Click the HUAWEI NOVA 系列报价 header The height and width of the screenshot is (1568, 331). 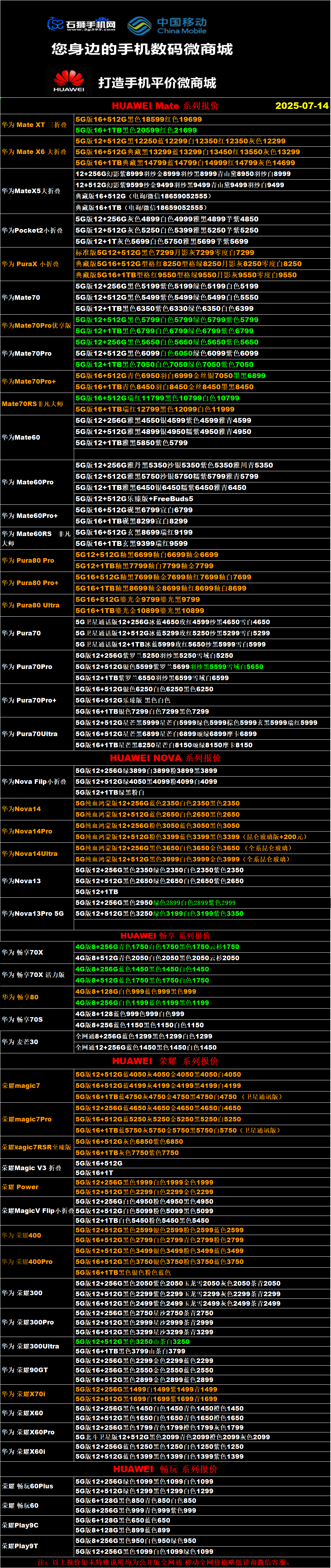coord(165,758)
